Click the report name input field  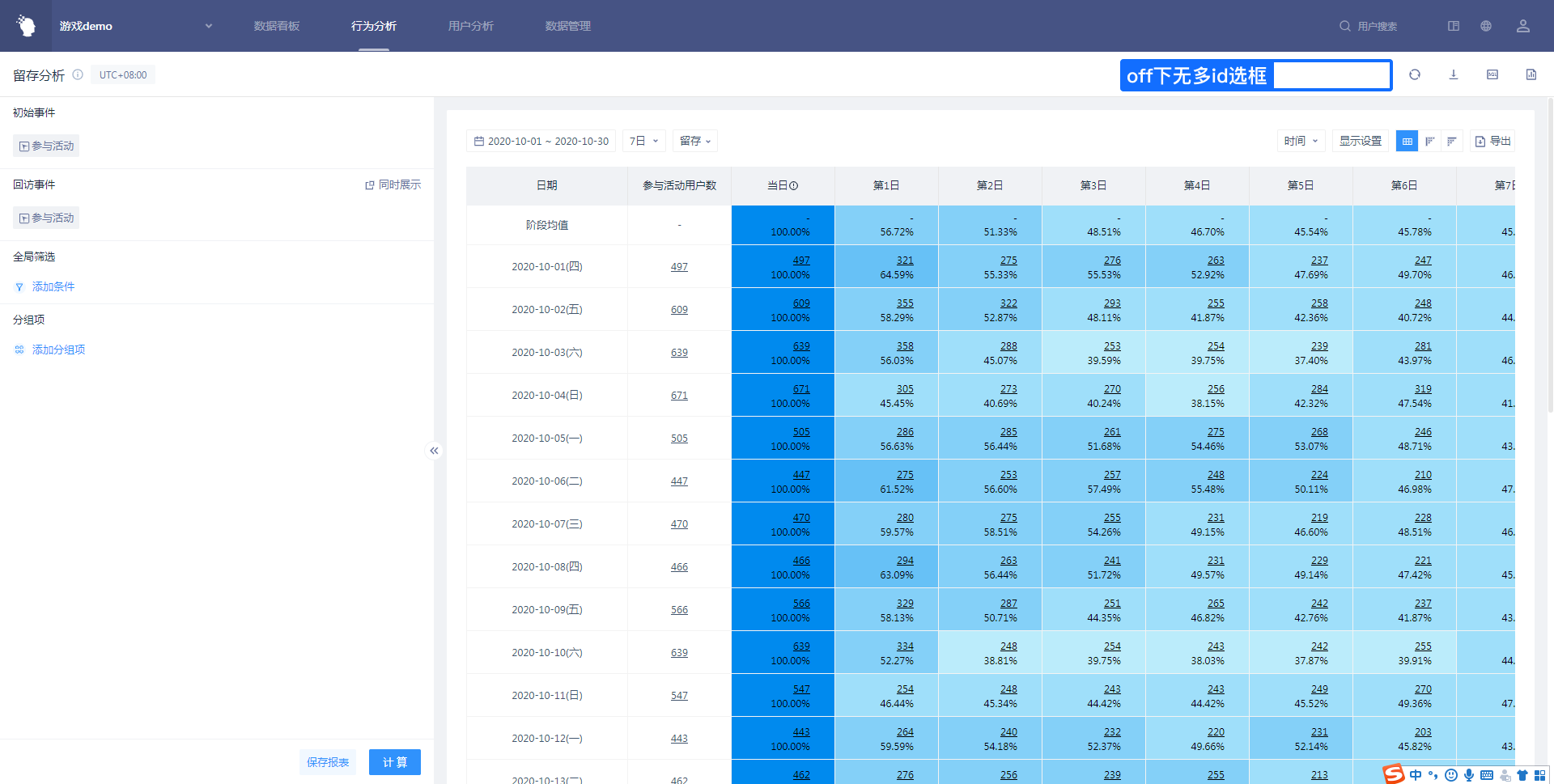pos(1331,75)
